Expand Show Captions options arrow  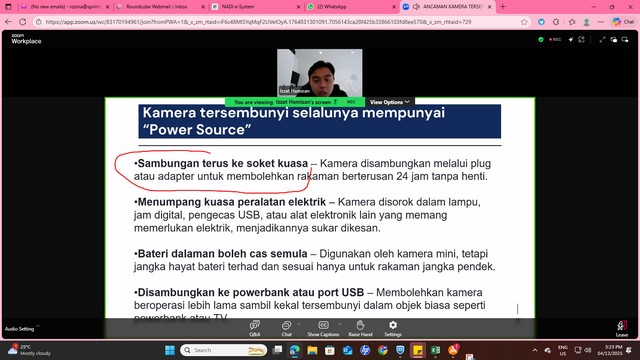[340, 324]
